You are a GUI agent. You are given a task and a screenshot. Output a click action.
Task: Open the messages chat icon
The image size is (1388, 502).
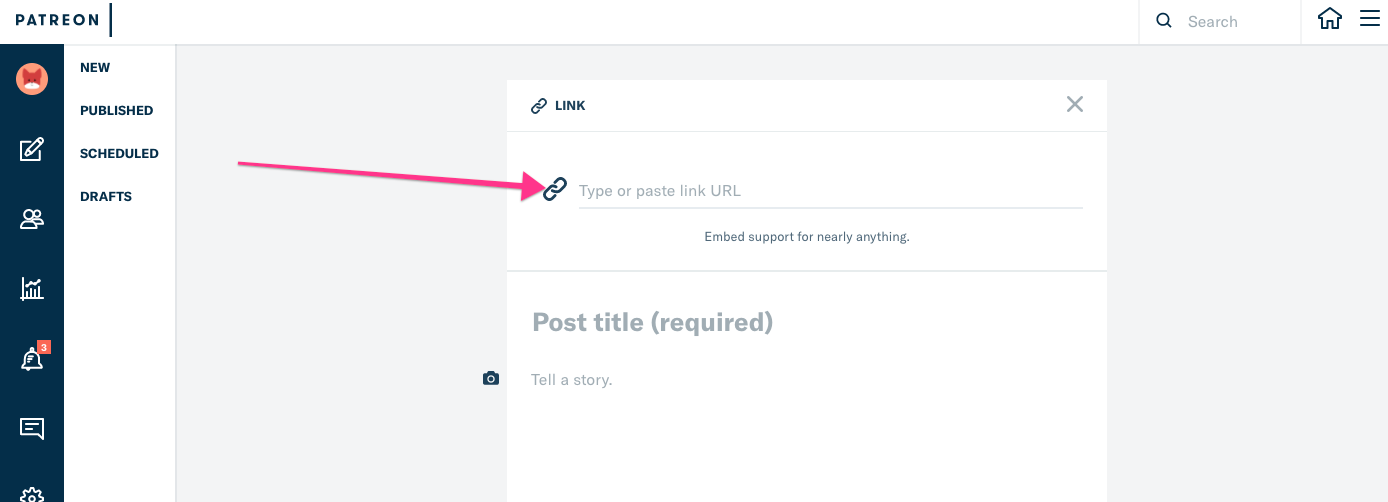tap(32, 429)
